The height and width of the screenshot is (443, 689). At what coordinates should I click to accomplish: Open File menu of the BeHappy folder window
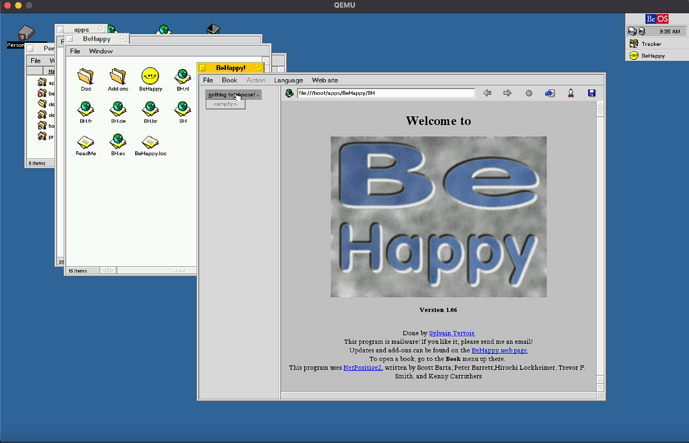click(x=75, y=51)
